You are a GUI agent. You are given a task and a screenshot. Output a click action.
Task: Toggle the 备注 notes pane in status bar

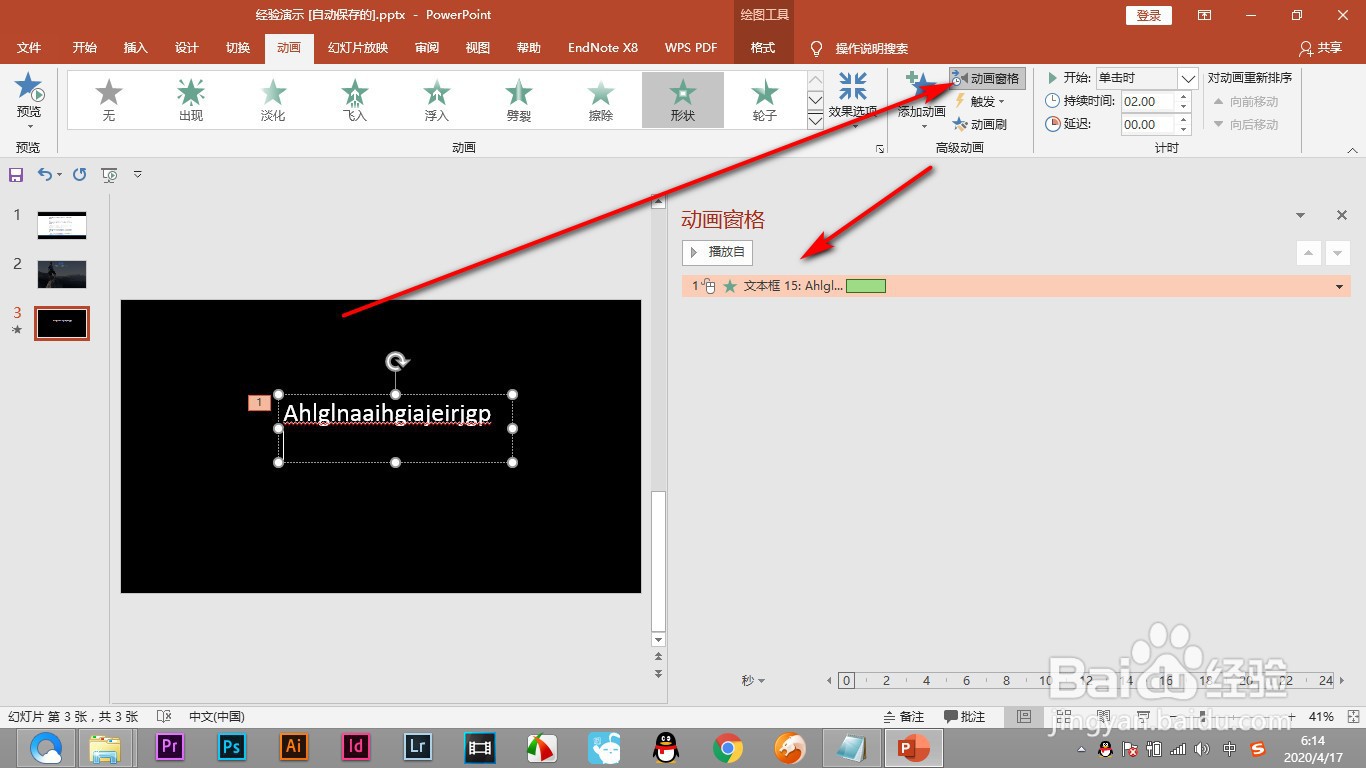point(904,716)
